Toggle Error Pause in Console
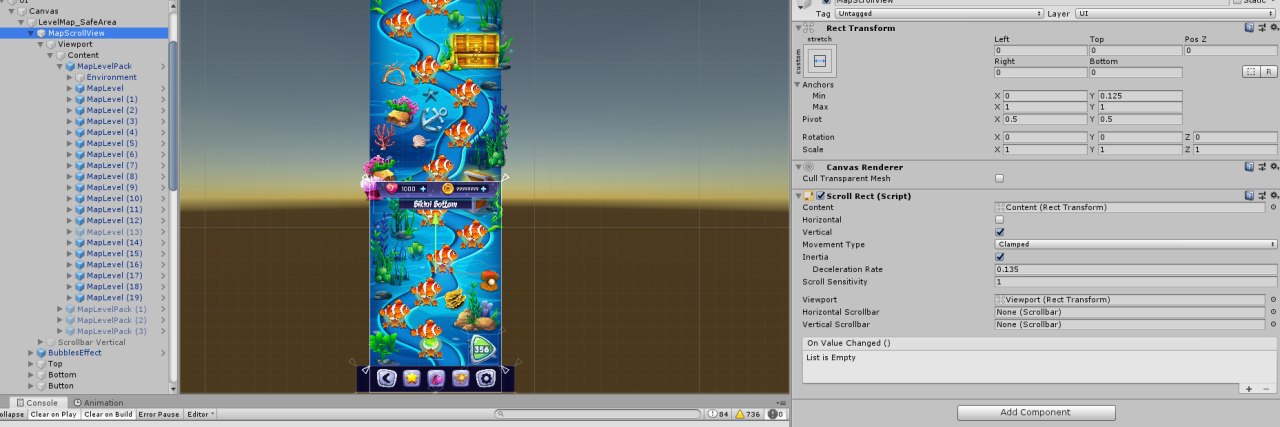This screenshot has width=1280, height=427. pyautogui.click(x=159, y=414)
